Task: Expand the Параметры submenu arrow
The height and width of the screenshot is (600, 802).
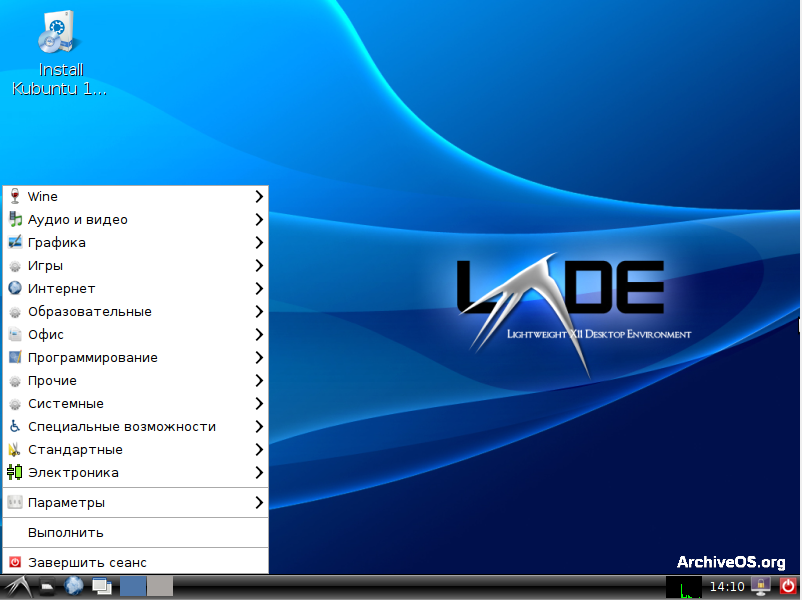Action: [x=259, y=503]
